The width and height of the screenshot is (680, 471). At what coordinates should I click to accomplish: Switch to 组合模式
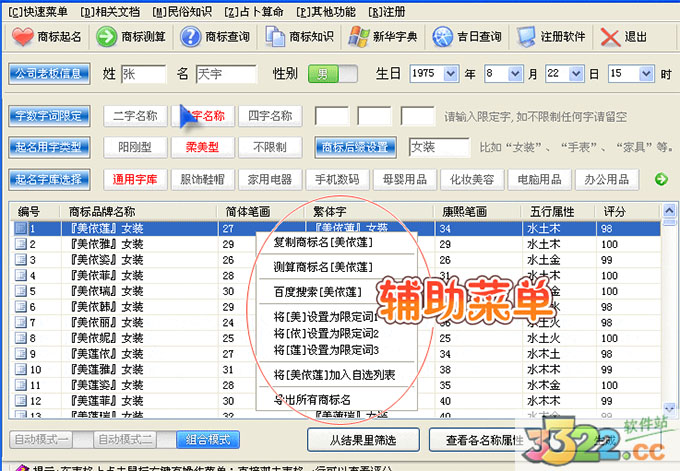point(208,440)
